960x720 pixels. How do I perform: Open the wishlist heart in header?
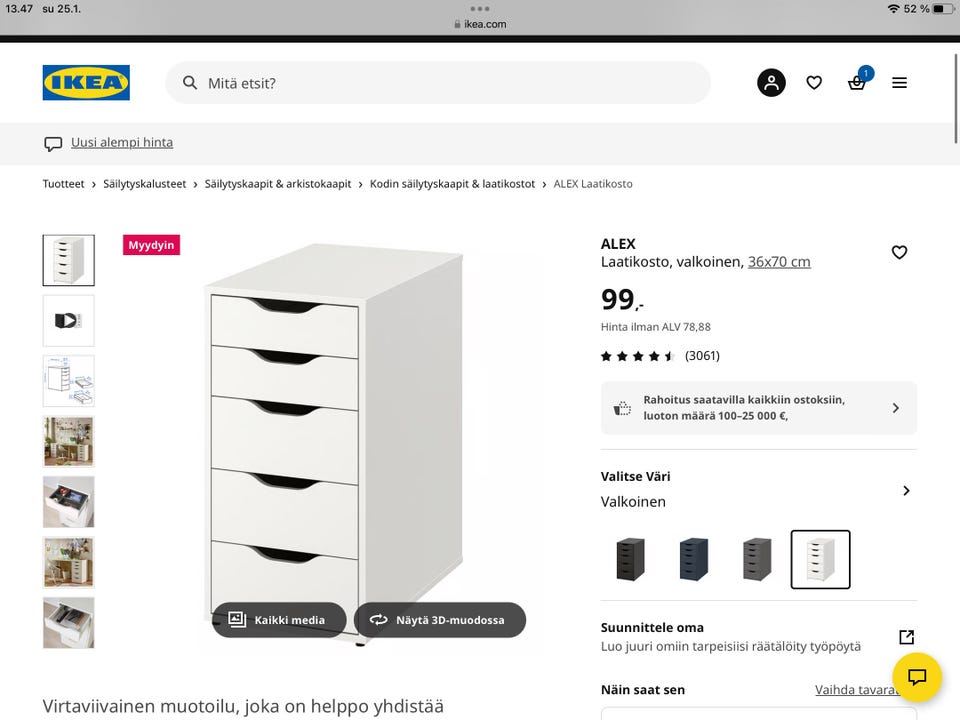[x=814, y=83]
